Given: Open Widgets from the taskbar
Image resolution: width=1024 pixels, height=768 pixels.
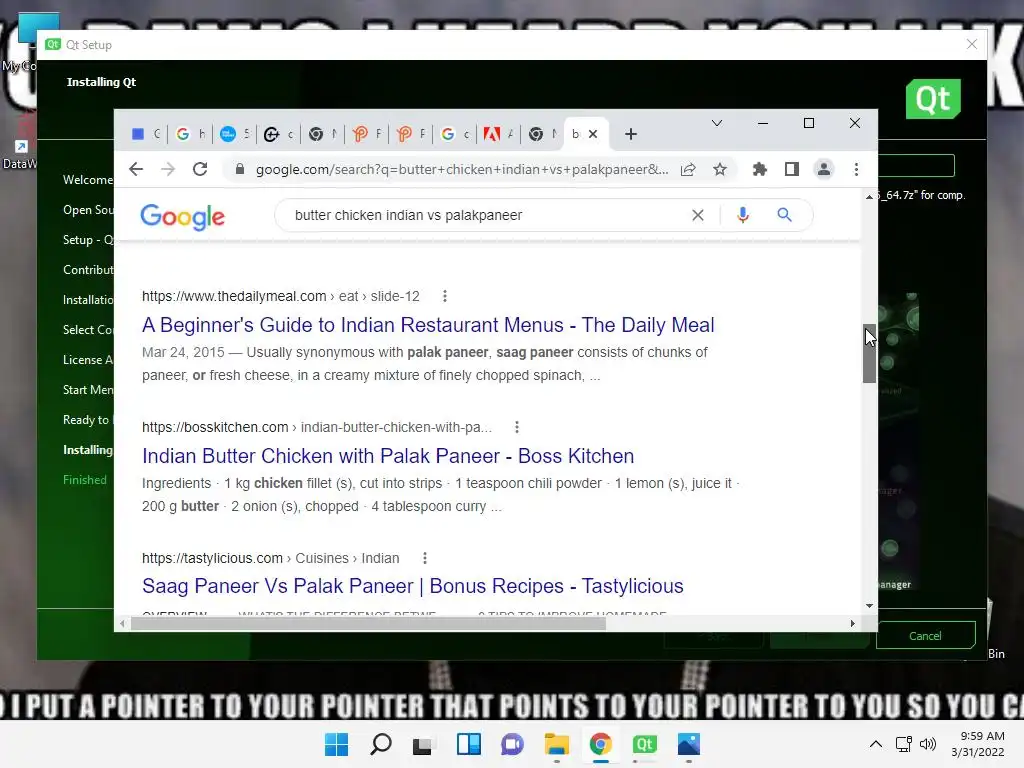Looking at the screenshot, I should (x=468, y=744).
